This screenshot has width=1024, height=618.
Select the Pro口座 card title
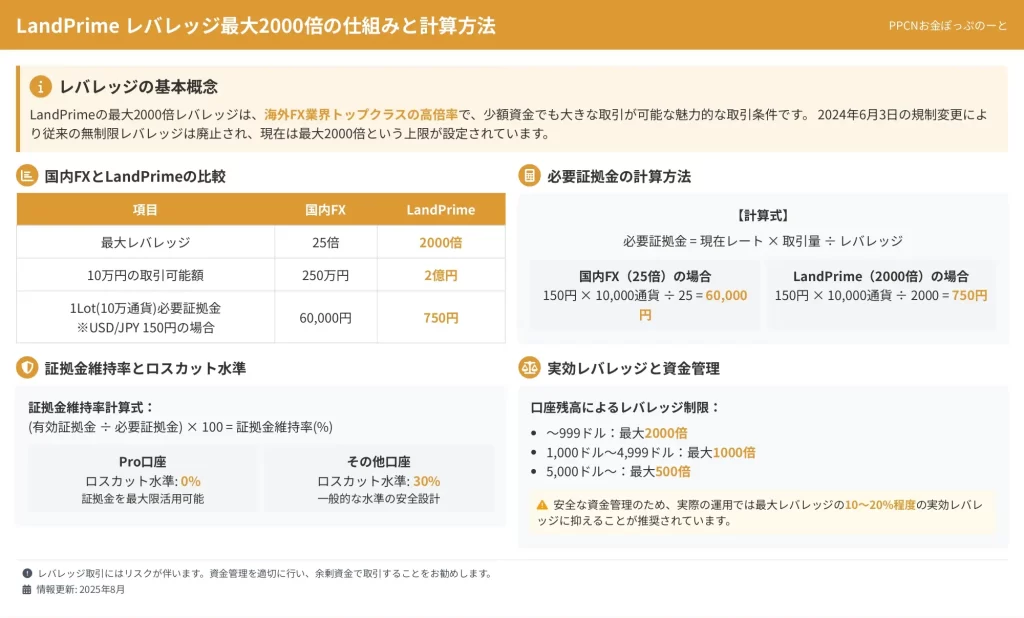(142, 462)
